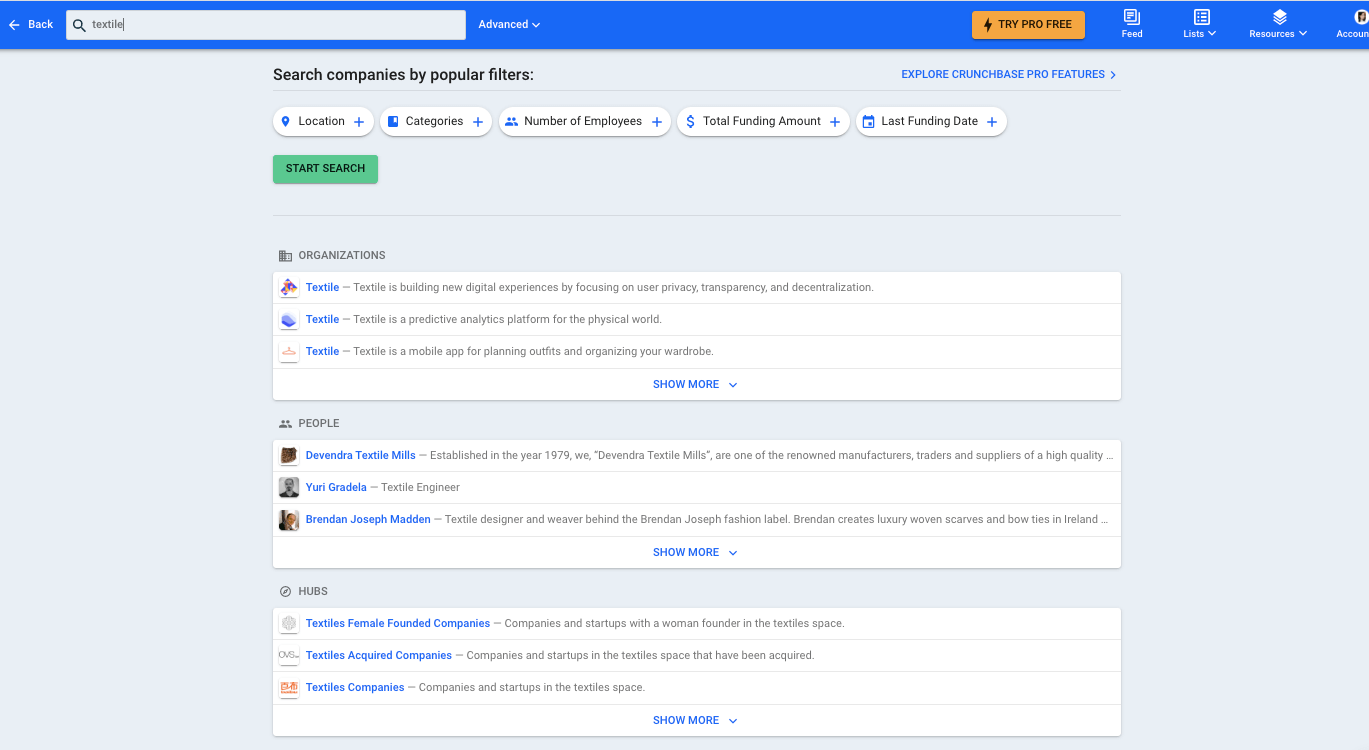The height and width of the screenshot is (750, 1369).
Task: Click the people icon on Number of Employees
Action: coord(512,121)
